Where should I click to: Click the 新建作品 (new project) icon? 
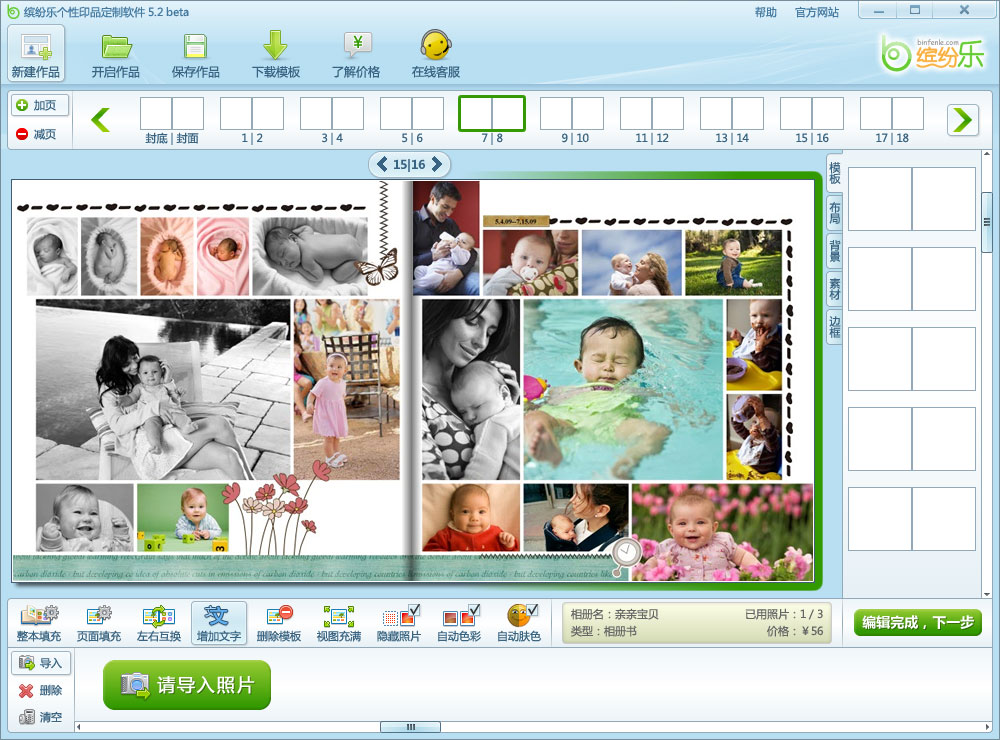coord(36,54)
